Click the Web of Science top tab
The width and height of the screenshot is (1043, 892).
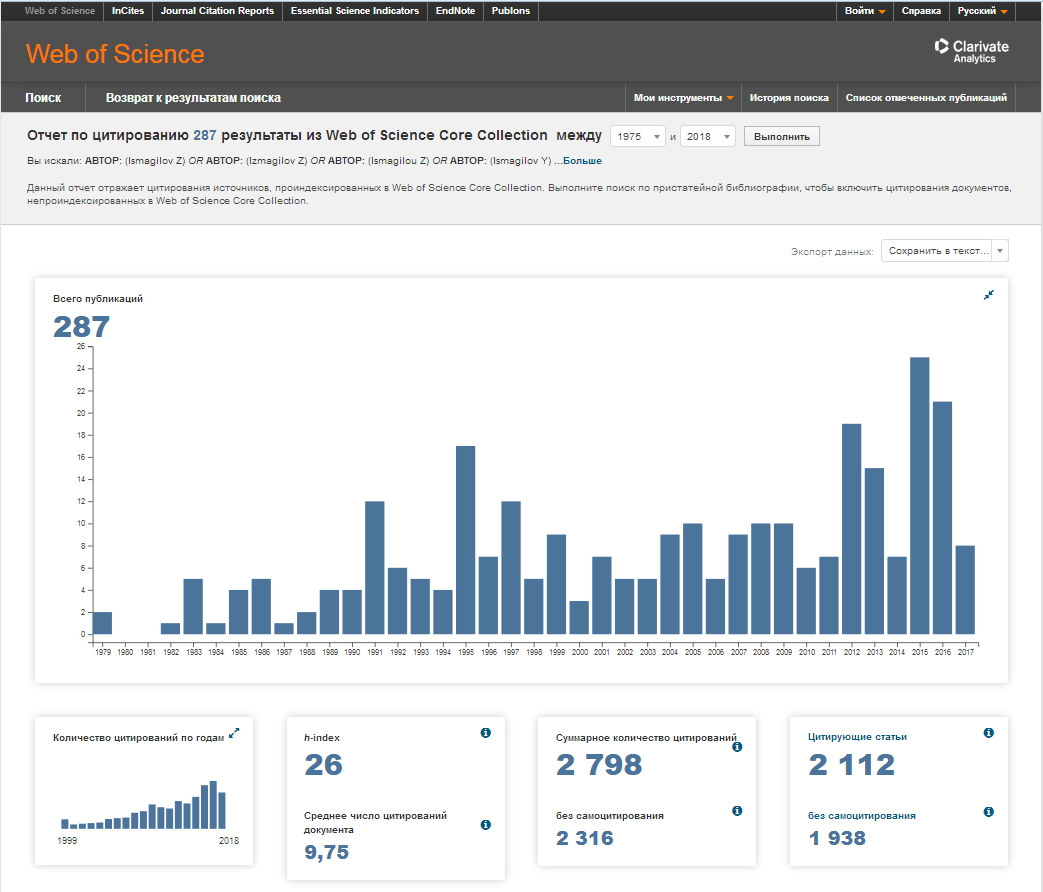(60, 11)
